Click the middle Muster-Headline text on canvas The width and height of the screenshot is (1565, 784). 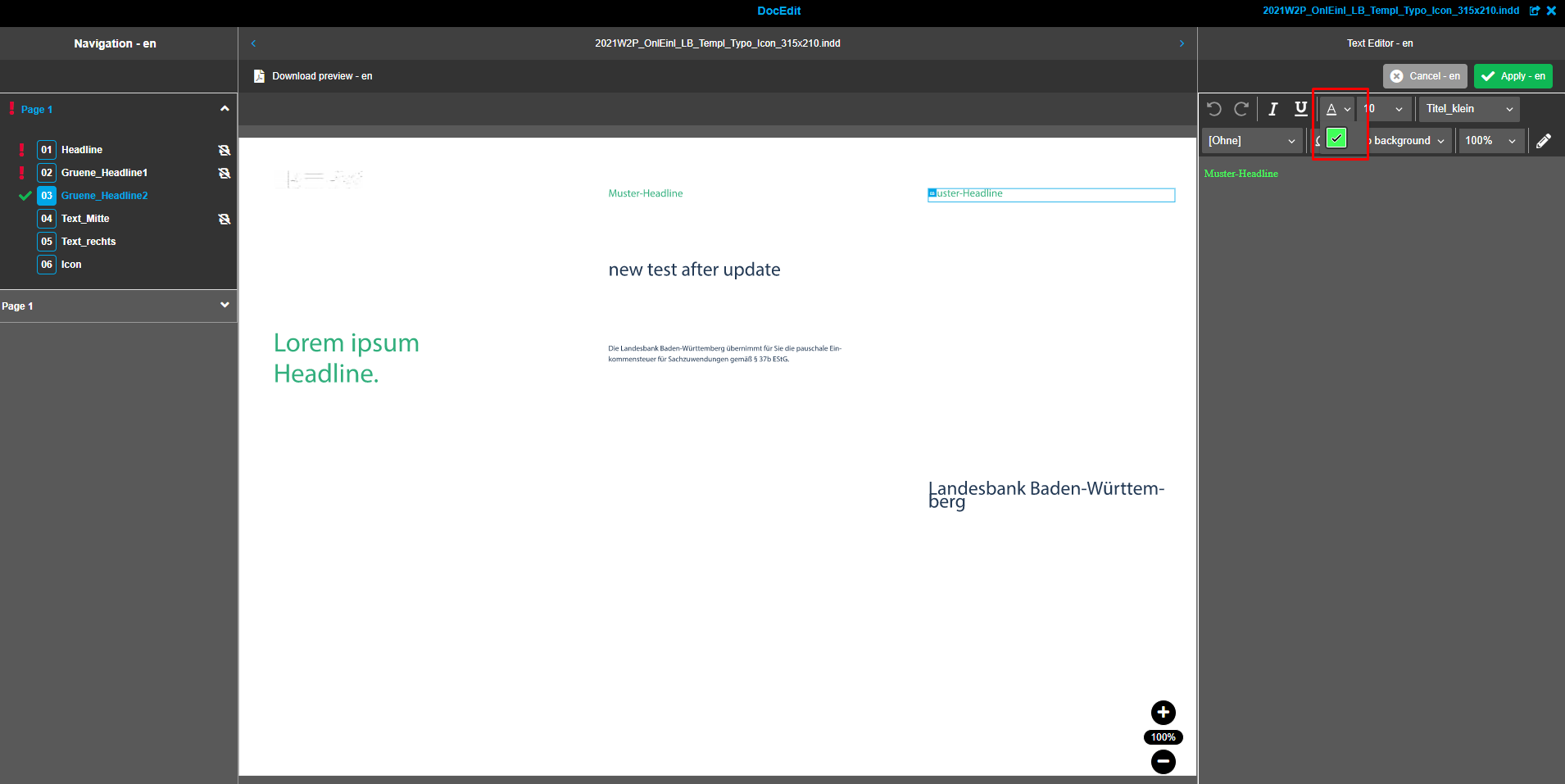click(646, 193)
